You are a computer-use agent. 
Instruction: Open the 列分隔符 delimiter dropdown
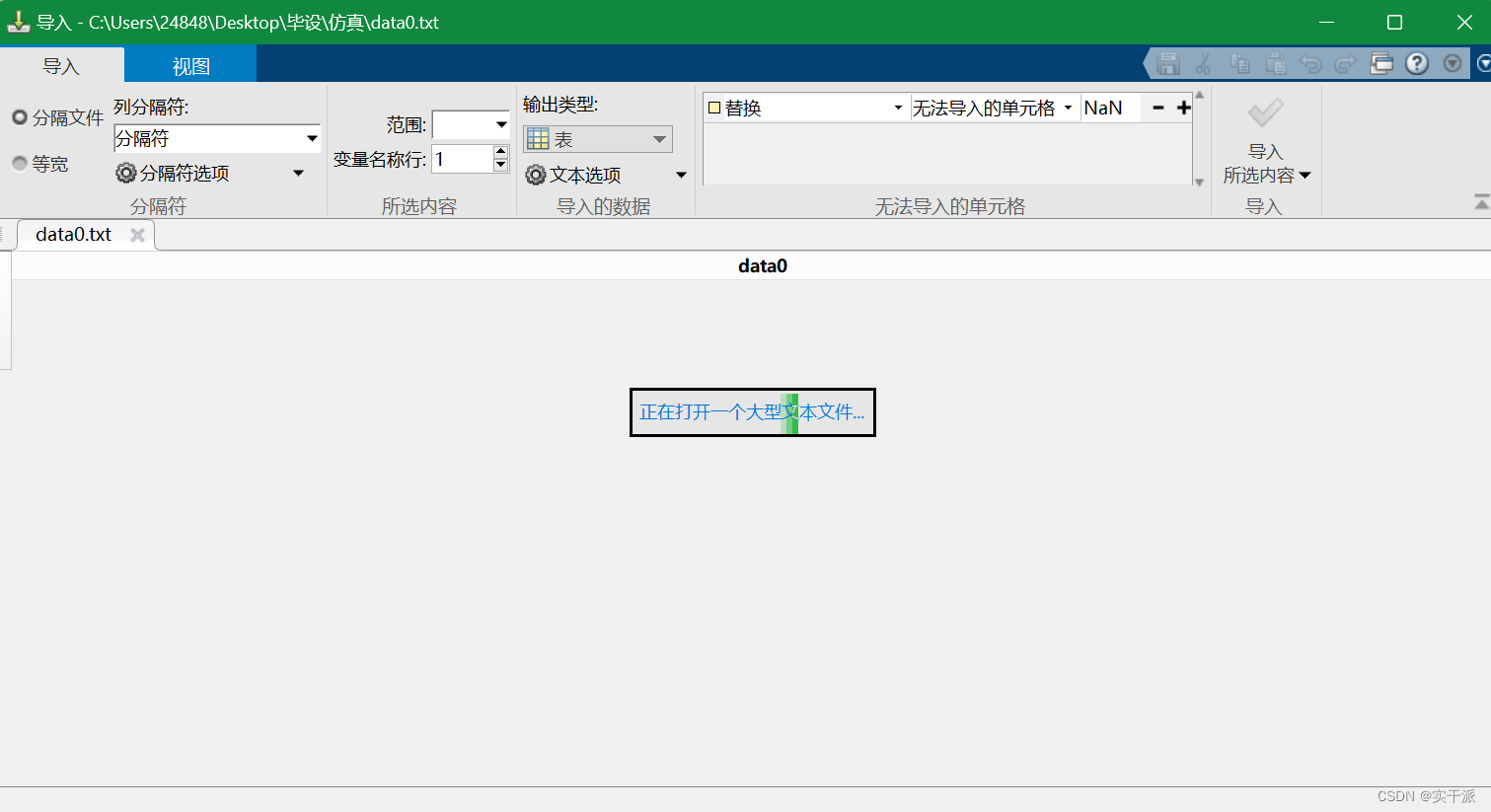pyautogui.click(x=311, y=138)
